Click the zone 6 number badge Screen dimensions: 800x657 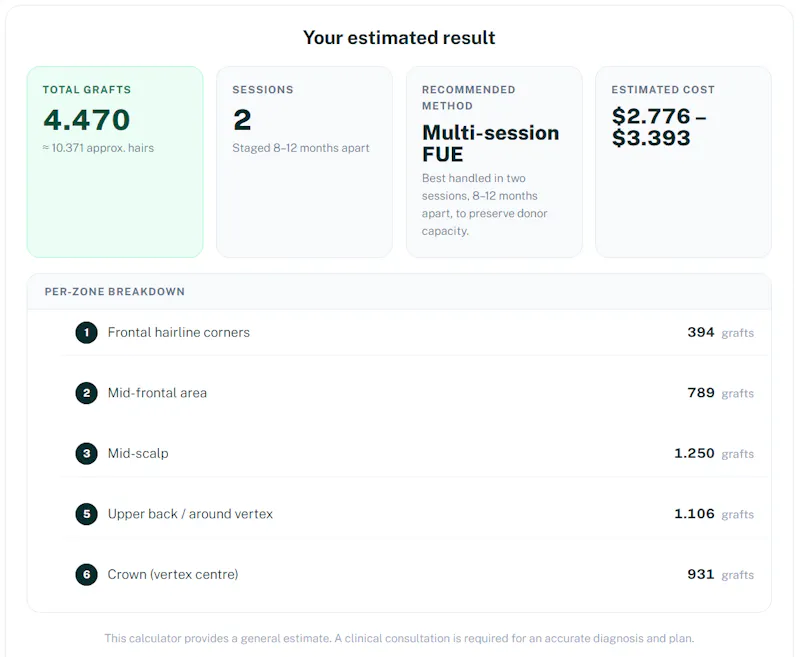click(x=87, y=574)
